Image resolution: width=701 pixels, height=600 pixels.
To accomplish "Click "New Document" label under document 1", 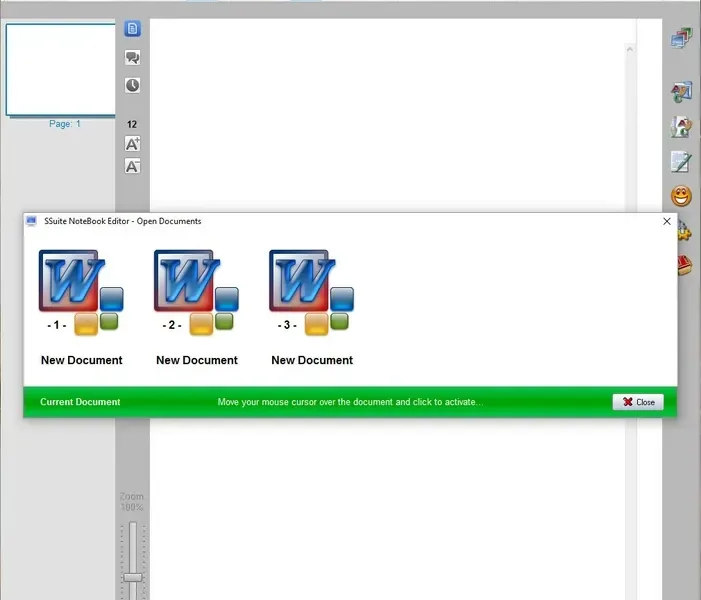I will click(81, 360).
